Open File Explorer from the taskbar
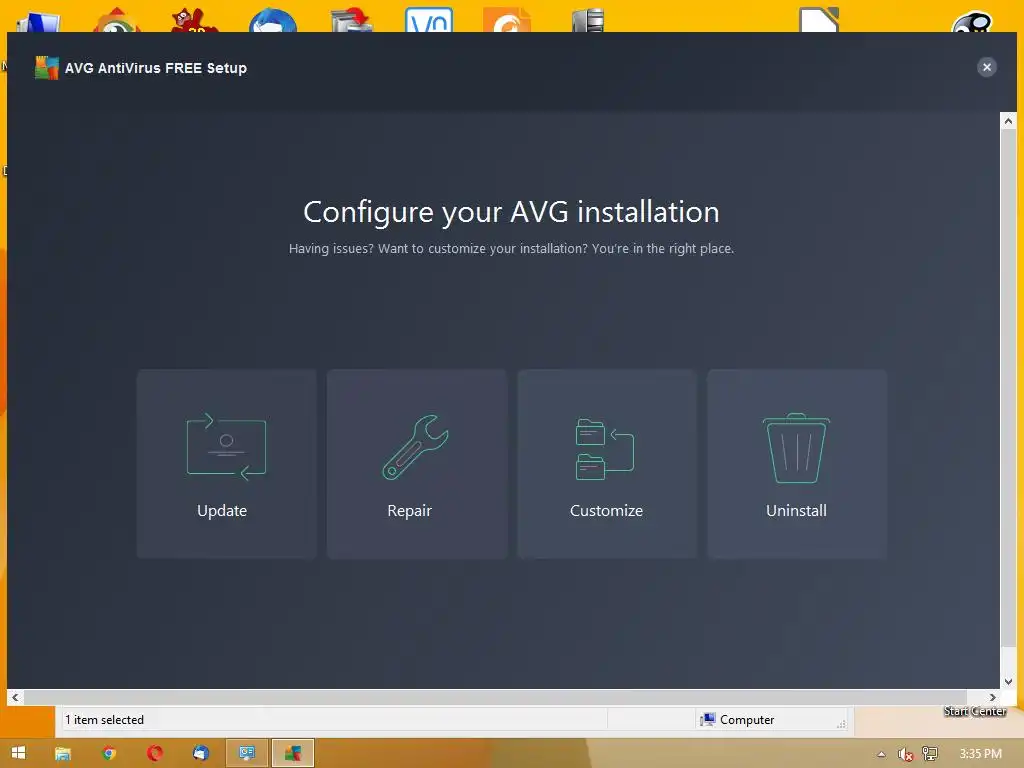1024x768 pixels. click(x=63, y=754)
